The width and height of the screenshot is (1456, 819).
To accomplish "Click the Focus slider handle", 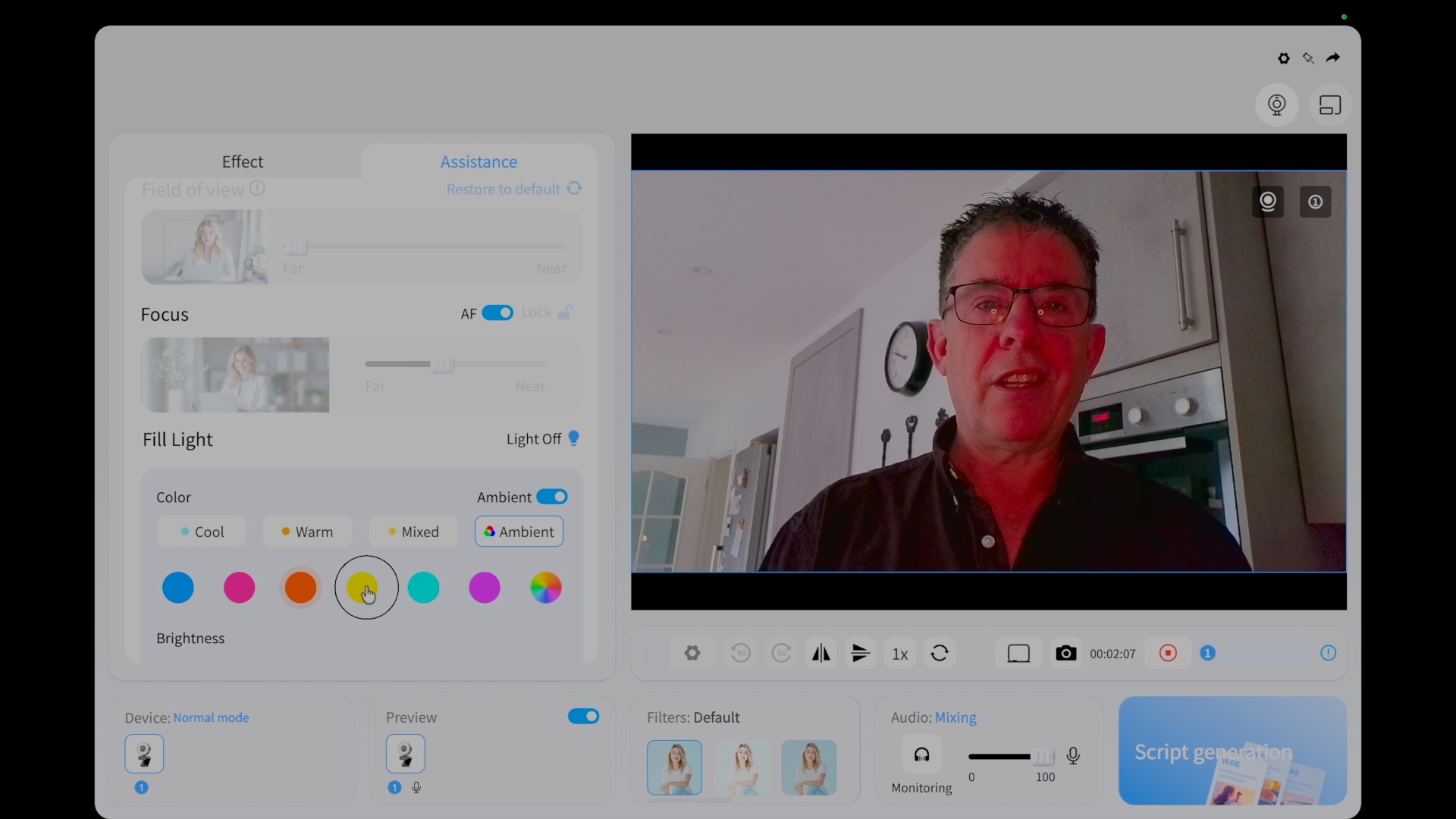I will pyautogui.click(x=442, y=365).
